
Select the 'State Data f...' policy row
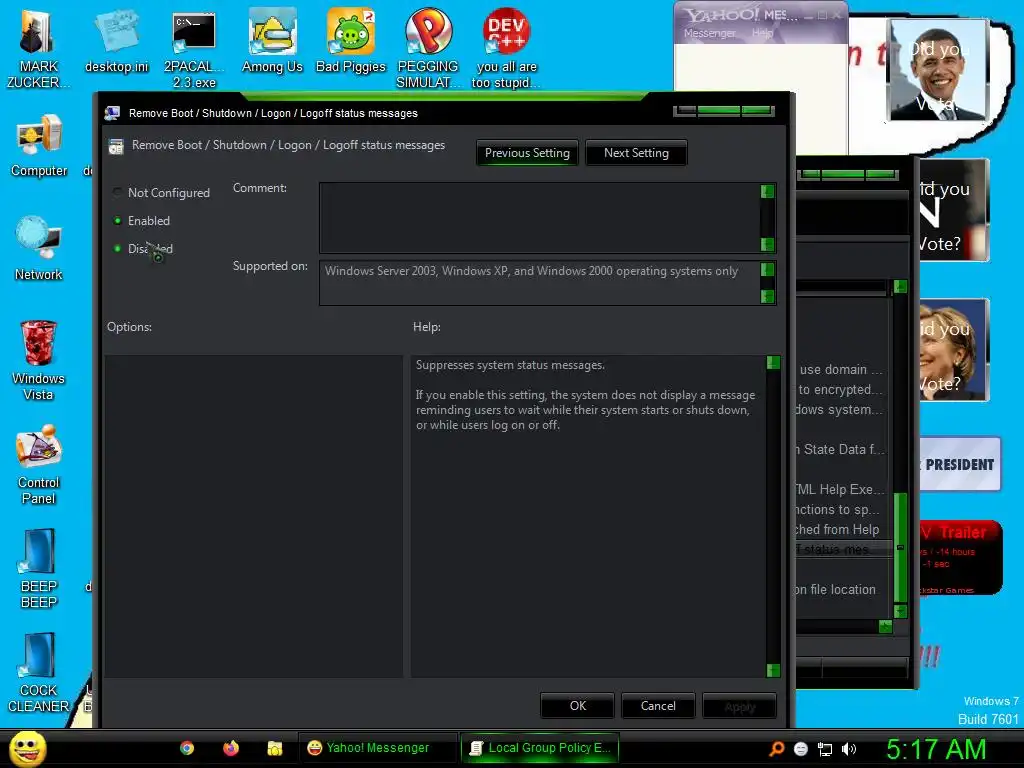[842, 449]
